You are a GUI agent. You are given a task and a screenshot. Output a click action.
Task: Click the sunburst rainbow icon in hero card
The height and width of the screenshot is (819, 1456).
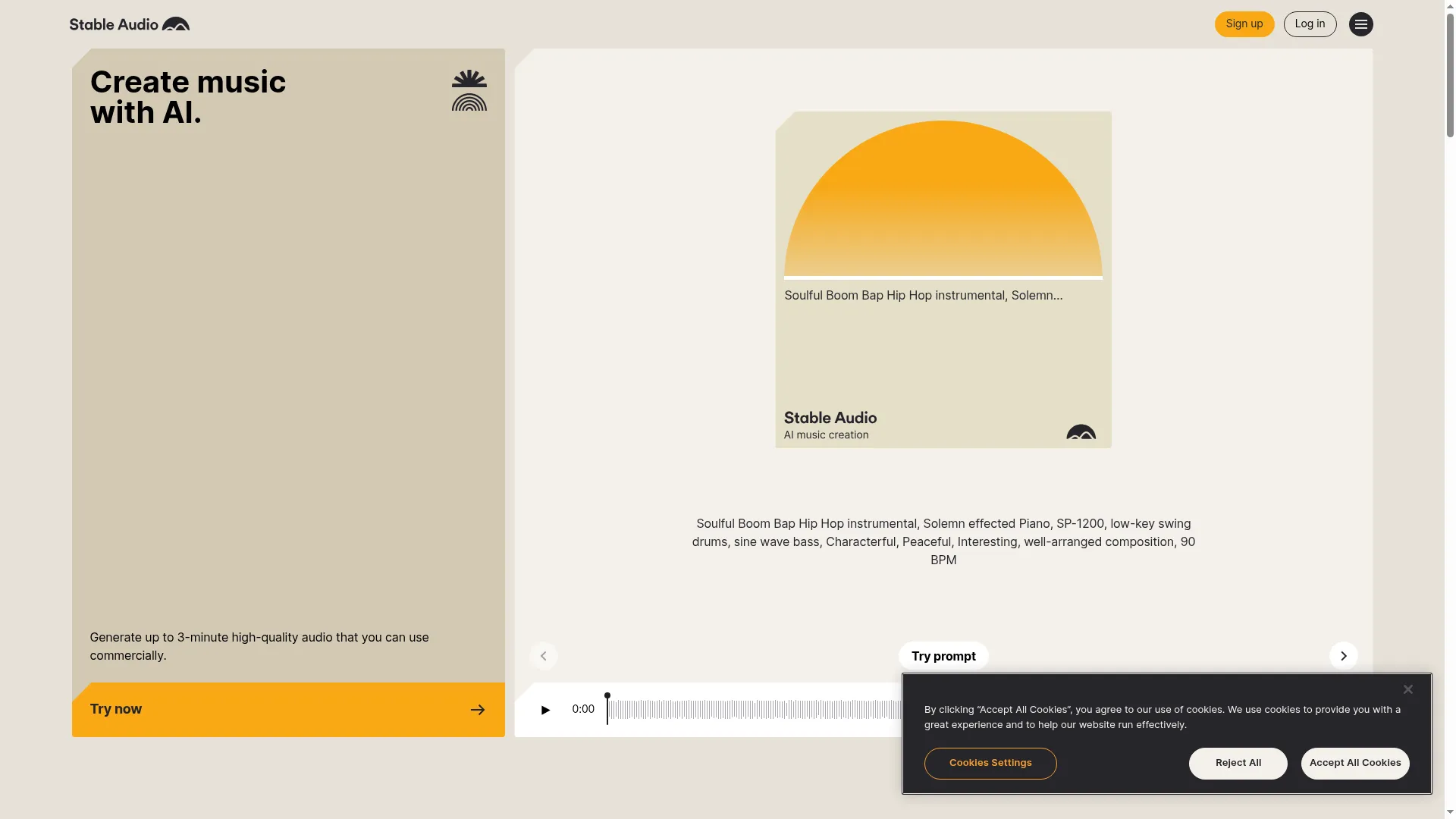[x=469, y=91]
